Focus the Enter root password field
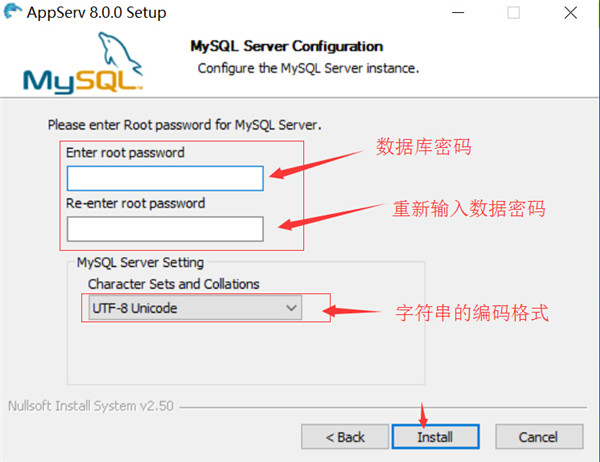The height and width of the screenshot is (462, 600). pos(165,178)
